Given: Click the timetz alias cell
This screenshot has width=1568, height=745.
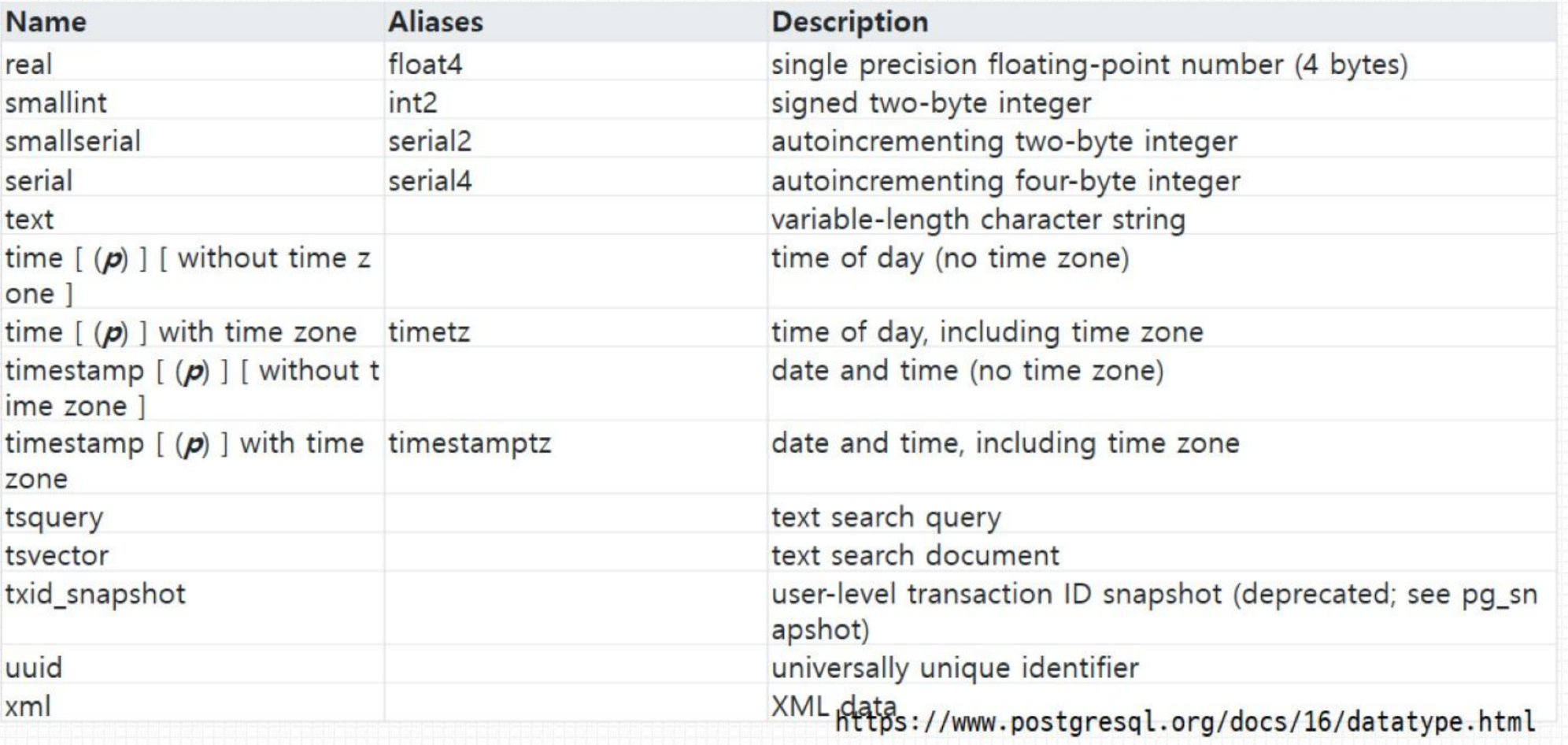Looking at the screenshot, I should [429, 332].
